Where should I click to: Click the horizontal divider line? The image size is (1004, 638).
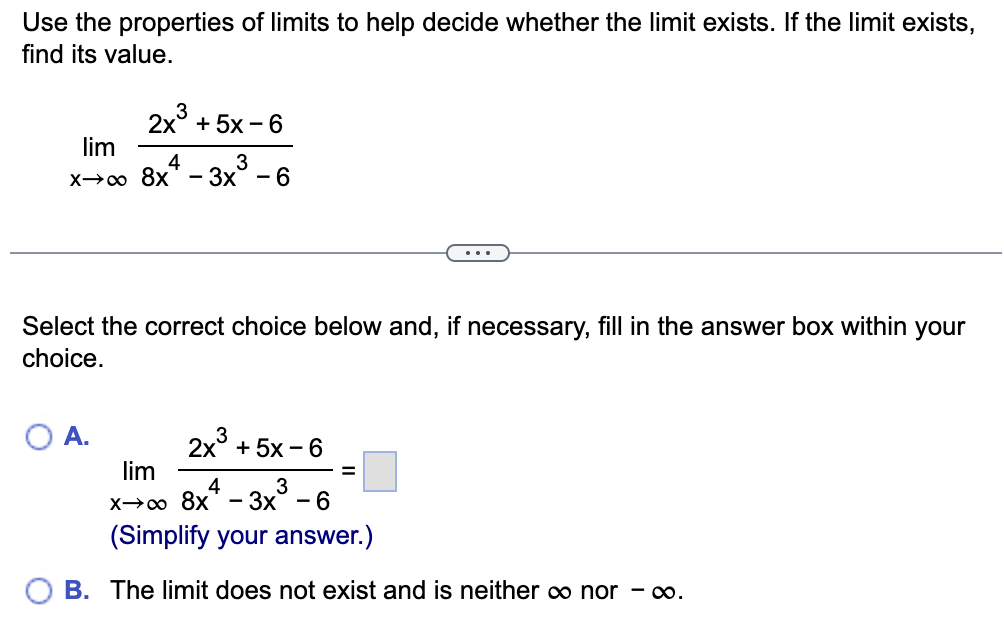[200, 253]
